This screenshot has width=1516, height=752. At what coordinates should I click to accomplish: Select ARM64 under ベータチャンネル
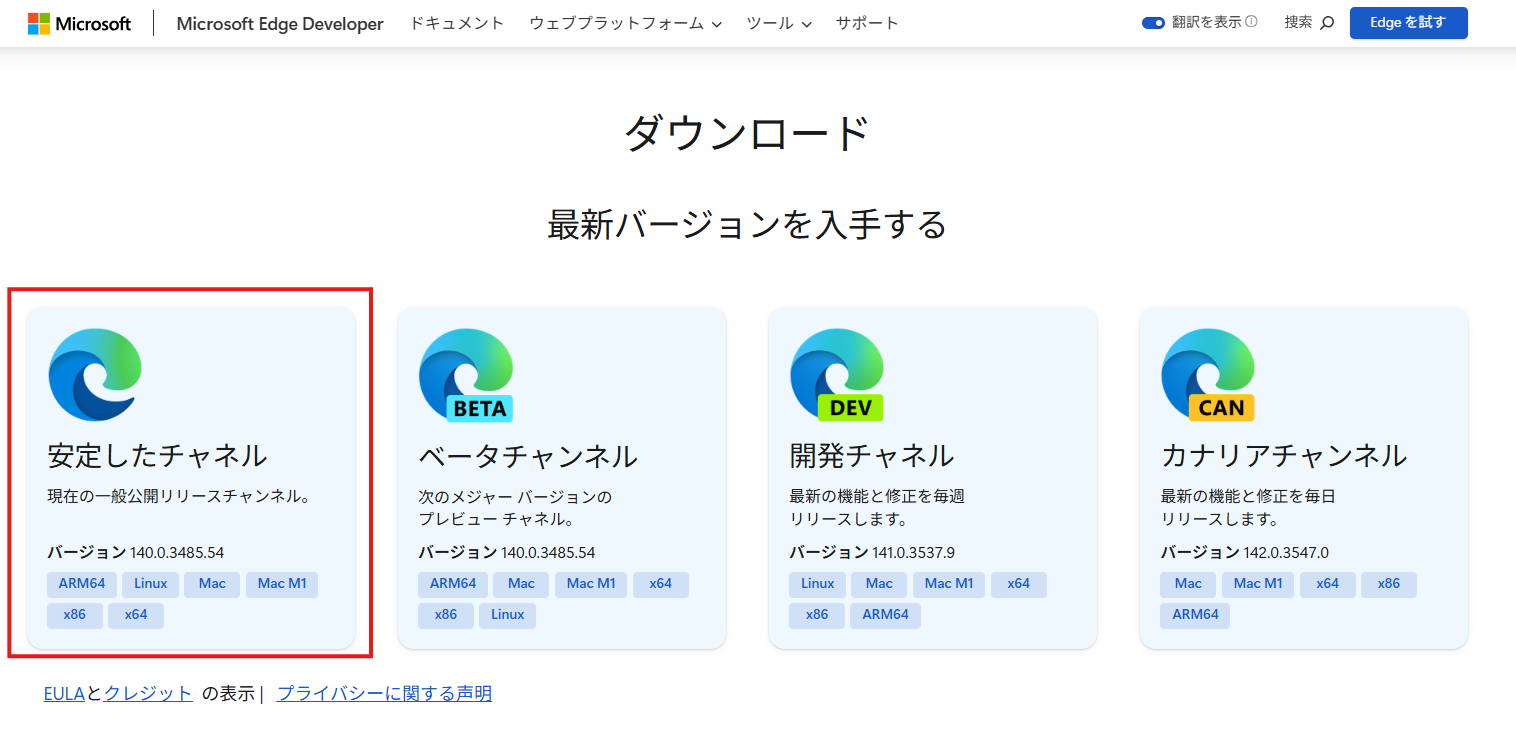click(453, 584)
